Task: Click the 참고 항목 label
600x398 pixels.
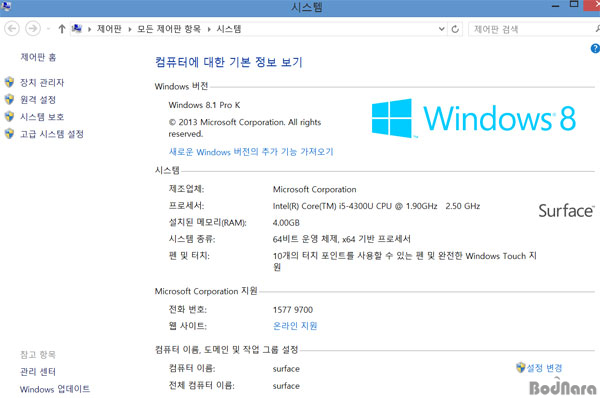Action: tap(38, 354)
